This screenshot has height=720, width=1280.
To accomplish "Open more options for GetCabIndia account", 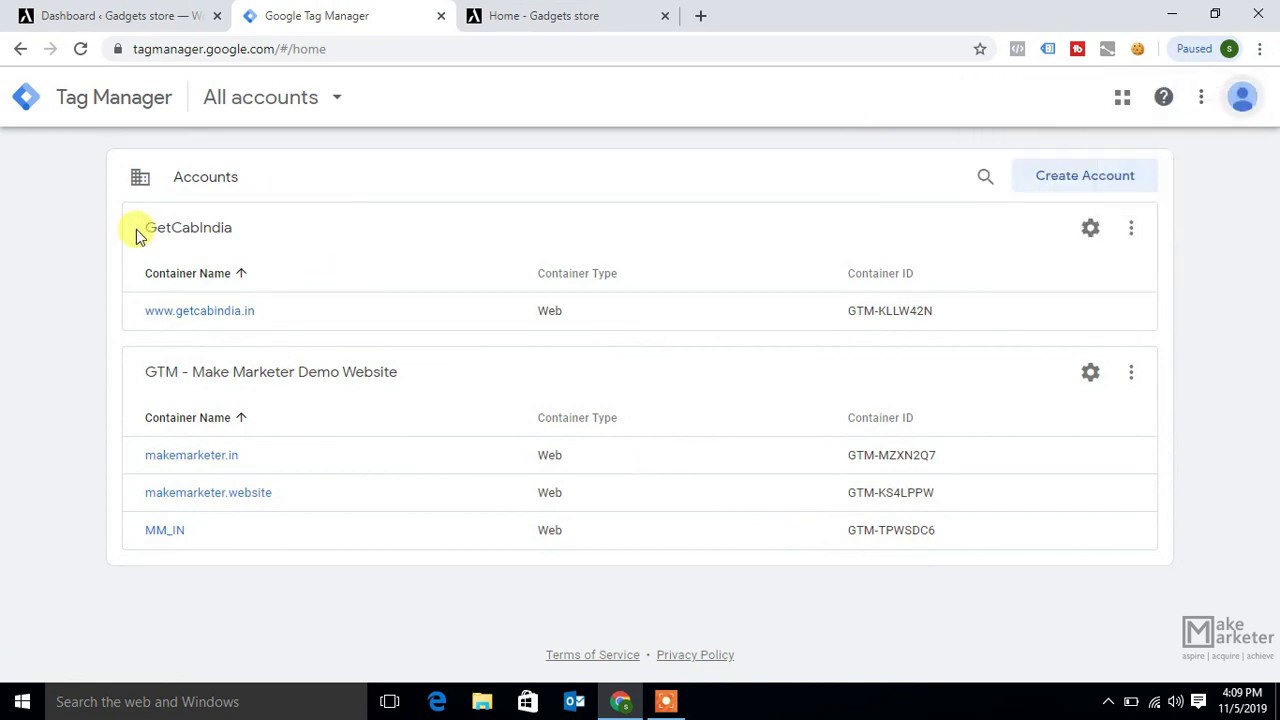I will click(x=1131, y=228).
